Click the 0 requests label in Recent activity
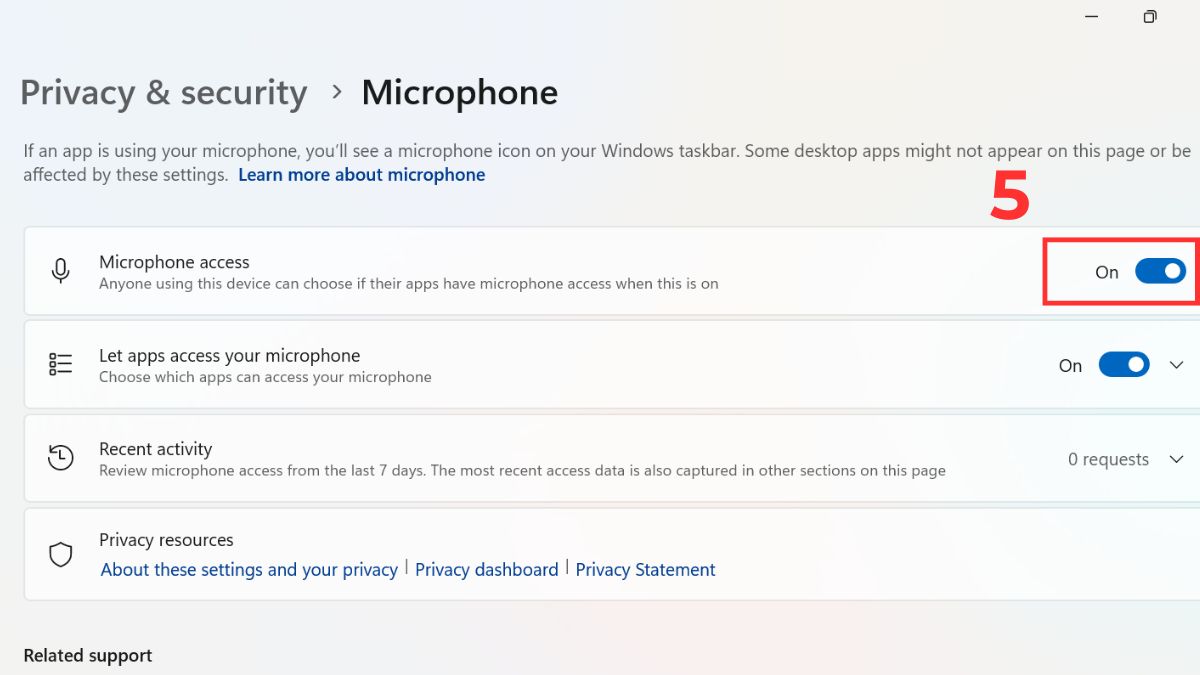1200x675 pixels. (x=1107, y=459)
